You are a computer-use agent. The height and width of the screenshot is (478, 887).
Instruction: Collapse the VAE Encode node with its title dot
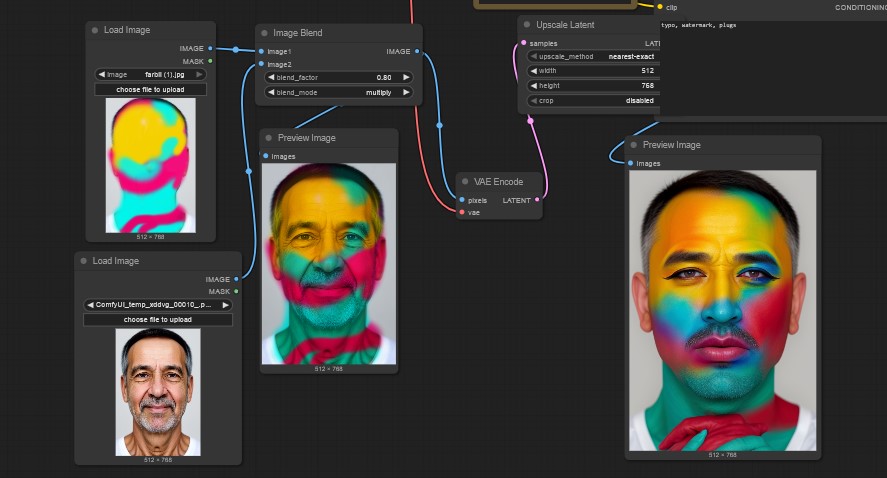[x=465, y=182]
